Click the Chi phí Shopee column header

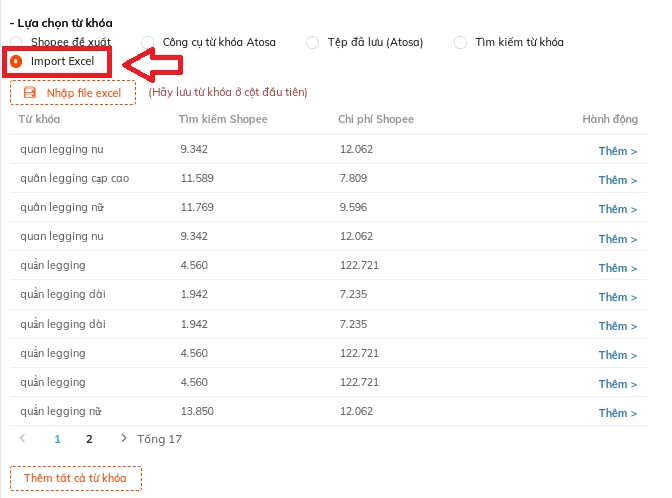pyautogui.click(x=376, y=120)
